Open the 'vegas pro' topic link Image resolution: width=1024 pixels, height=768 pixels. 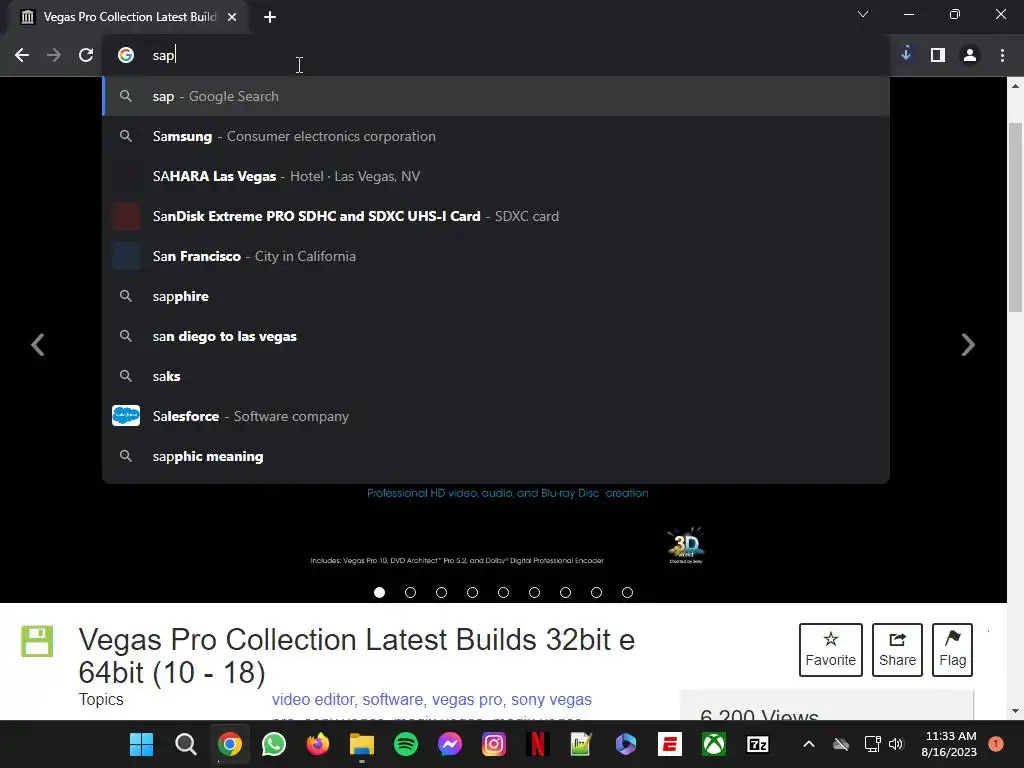point(467,699)
